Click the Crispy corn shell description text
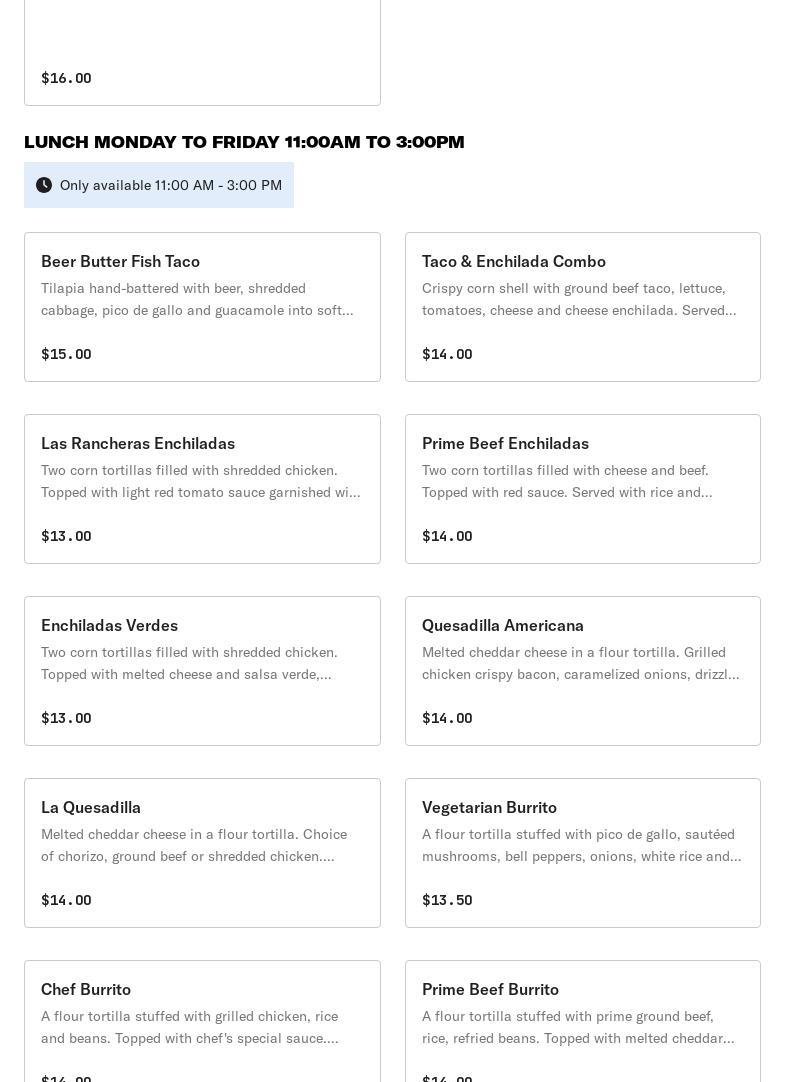This screenshot has height=1082, width=785. click(x=579, y=299)
